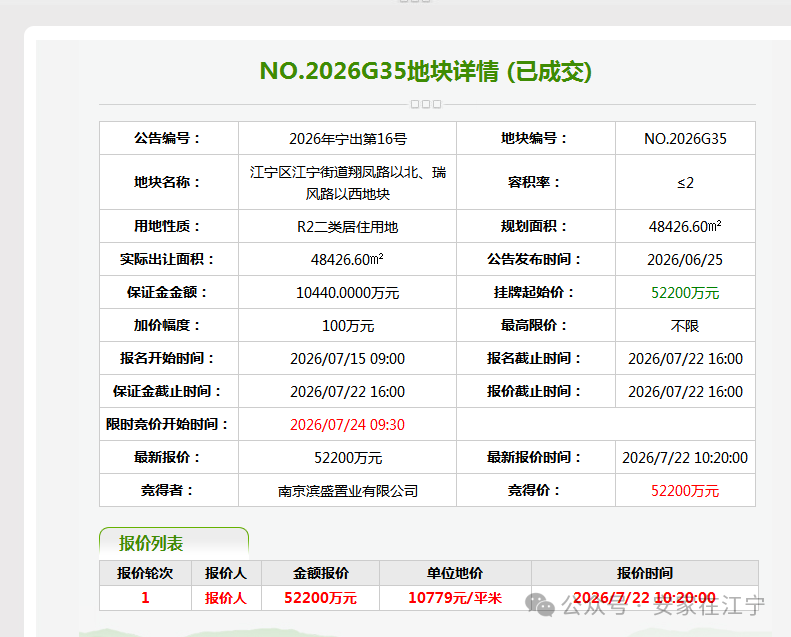Click red auction start 2026/07/24 09:30
The width and height of the screenshot is (791, 637).
pyautogui.click(x=348, y=425)
